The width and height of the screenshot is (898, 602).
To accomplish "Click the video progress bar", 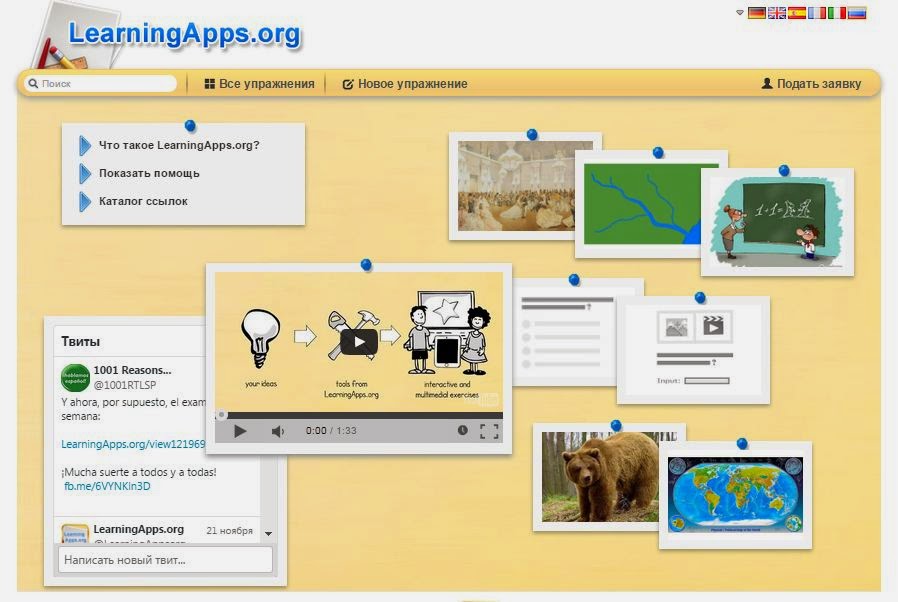I will pyautogui.click(x=359, y=415).
